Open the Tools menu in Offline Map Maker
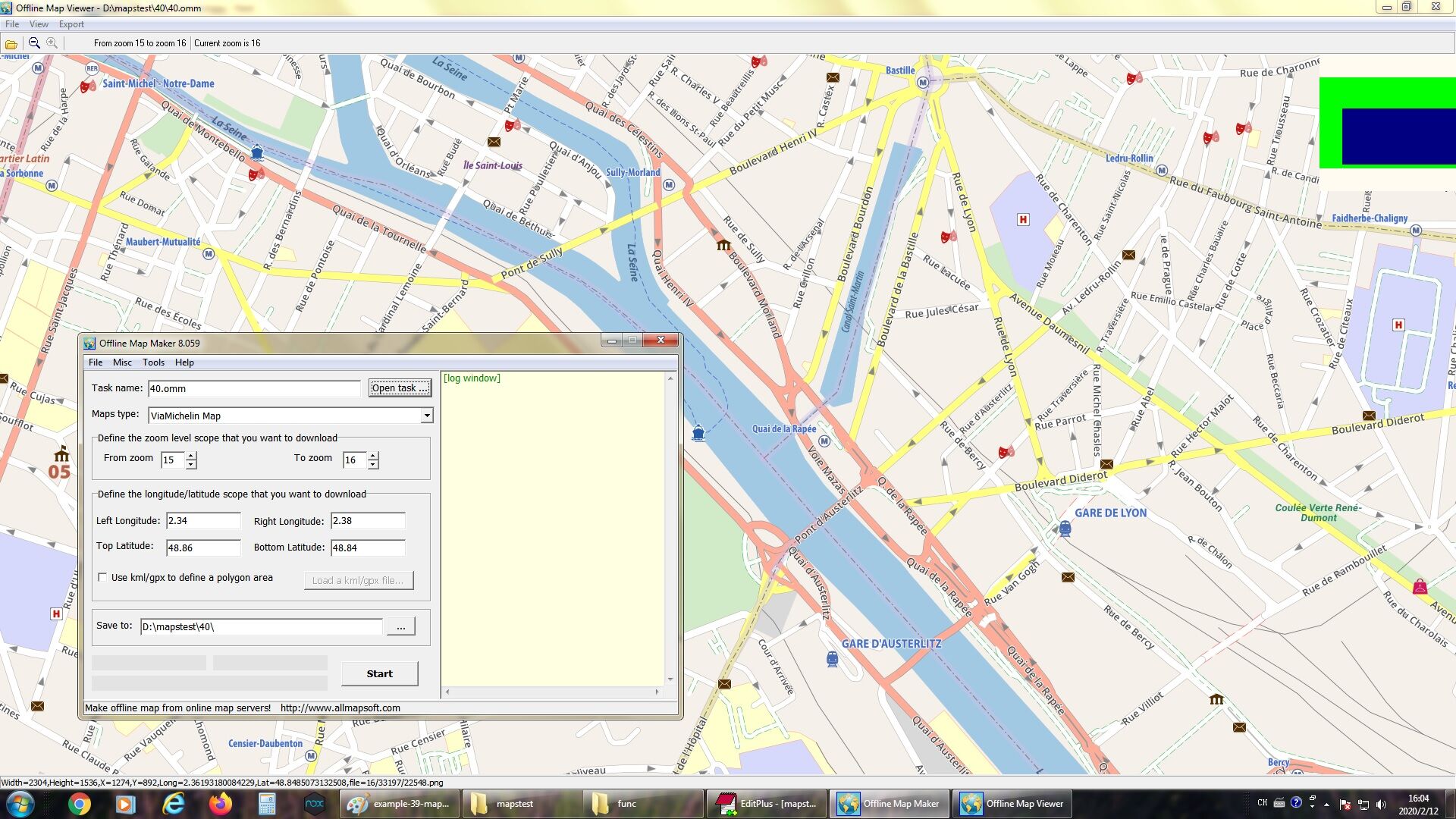The image size is (1456, 819). [153, 362]
